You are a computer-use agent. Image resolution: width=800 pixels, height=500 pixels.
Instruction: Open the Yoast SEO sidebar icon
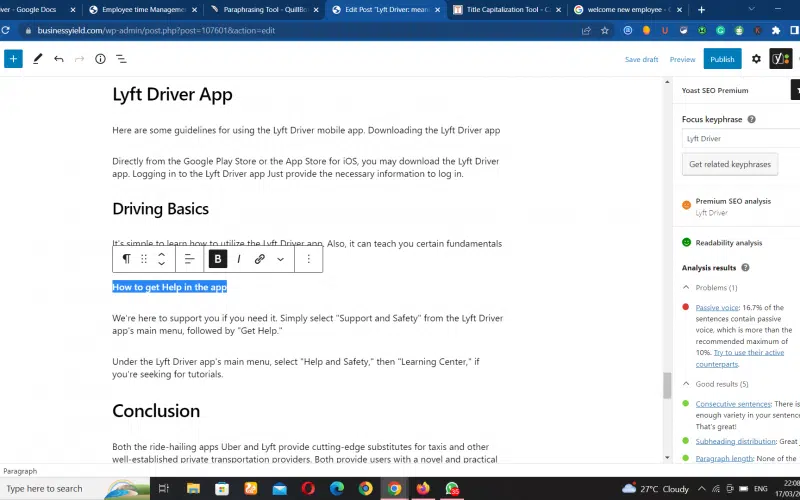[x=780, y=59]
